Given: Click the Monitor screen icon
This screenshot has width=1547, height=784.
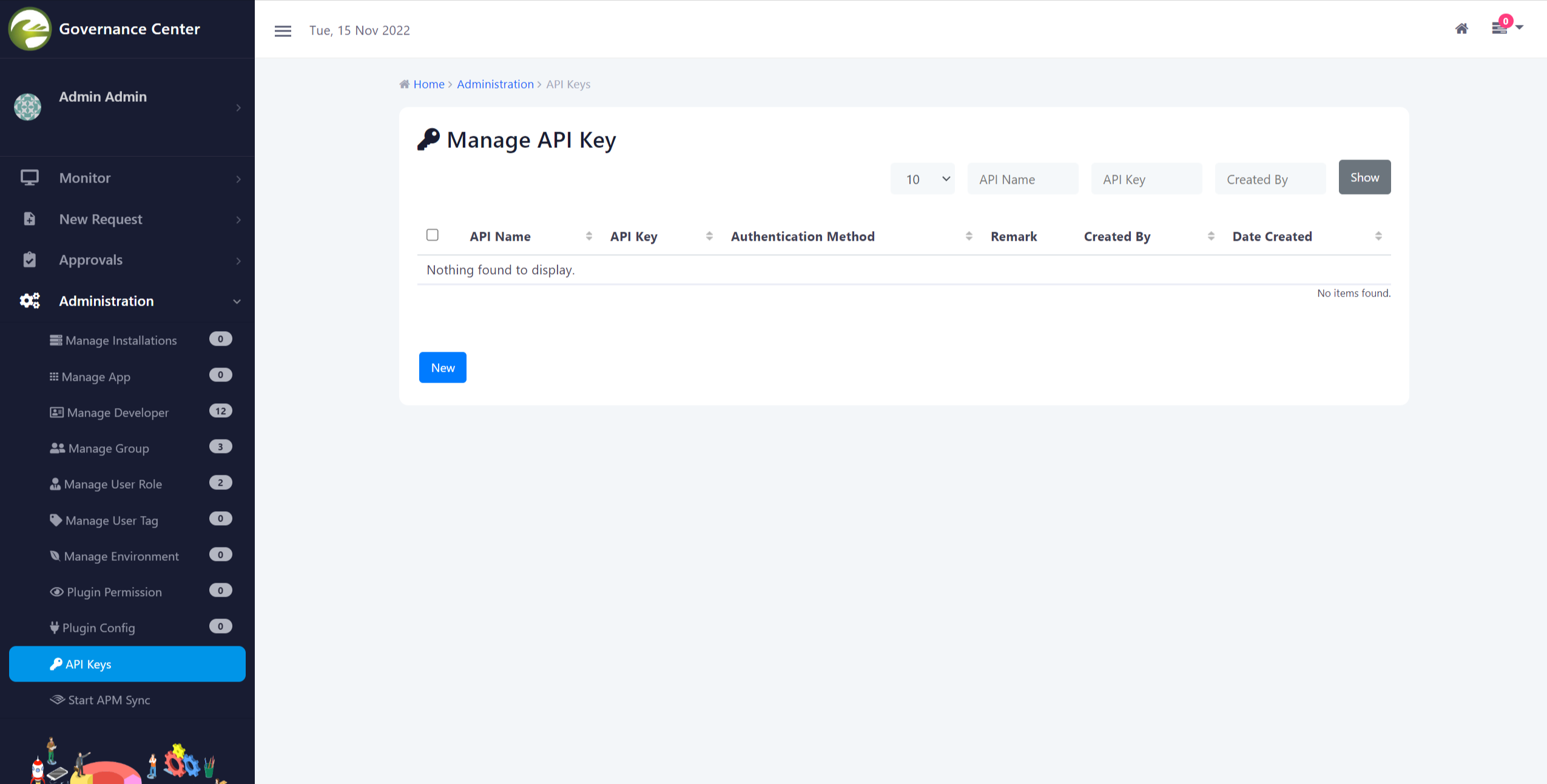Looking at the screenshot, I should pos(29,178).
